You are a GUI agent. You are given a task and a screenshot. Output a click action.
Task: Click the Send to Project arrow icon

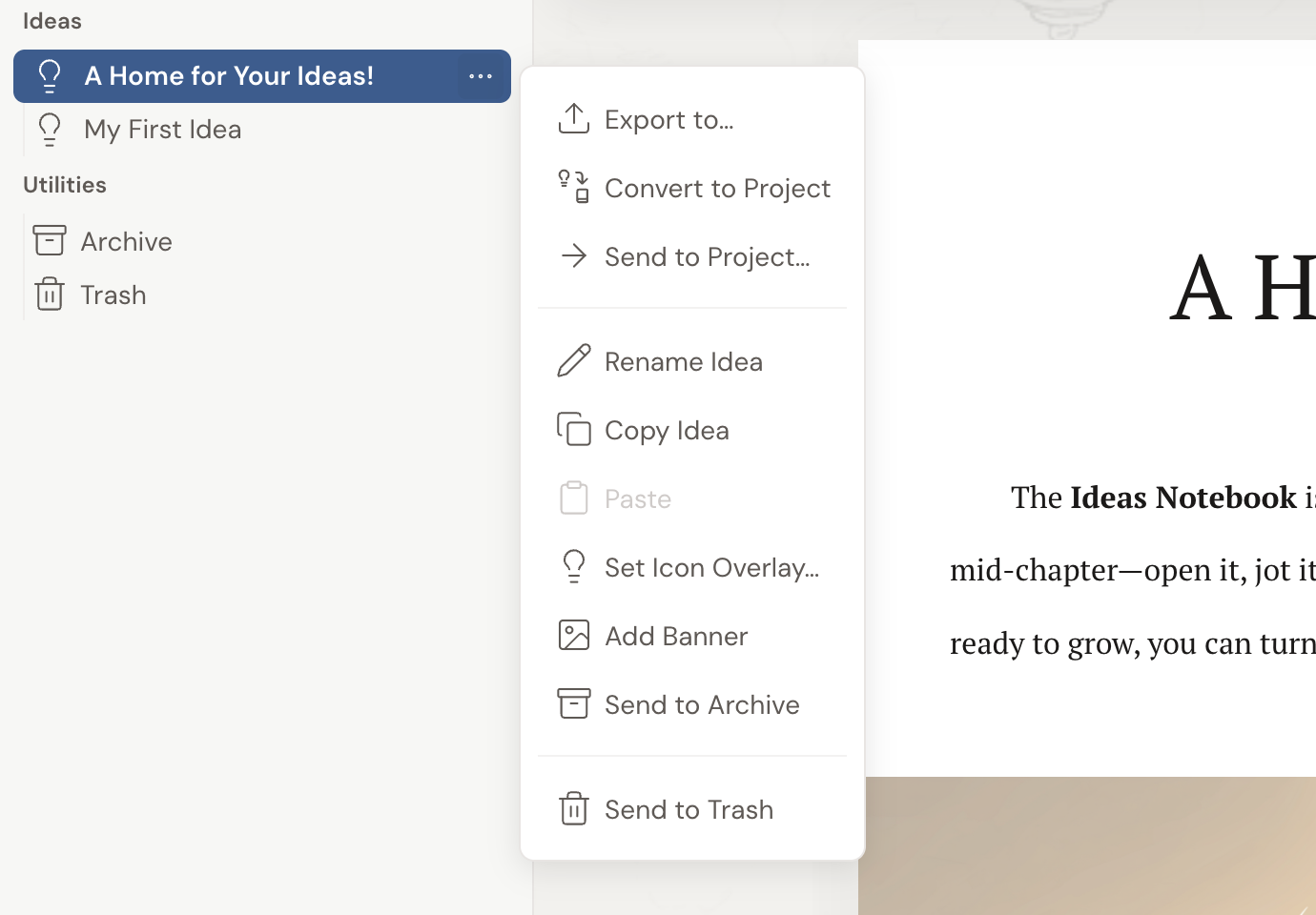573,255
